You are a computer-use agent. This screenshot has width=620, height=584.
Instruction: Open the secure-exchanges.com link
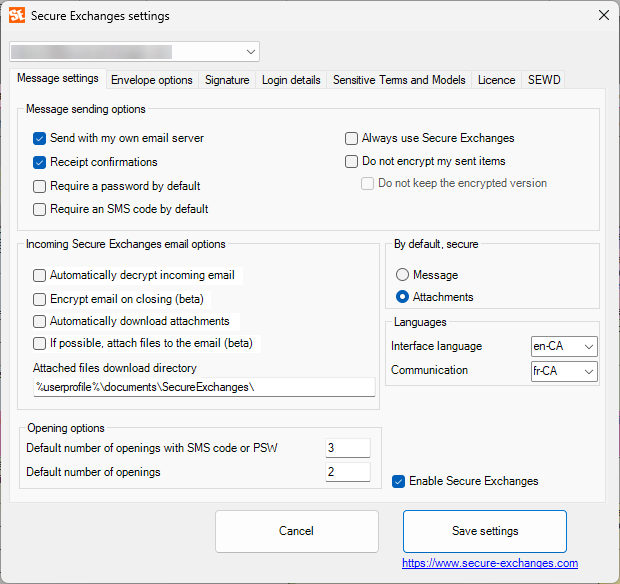[490, 563]
